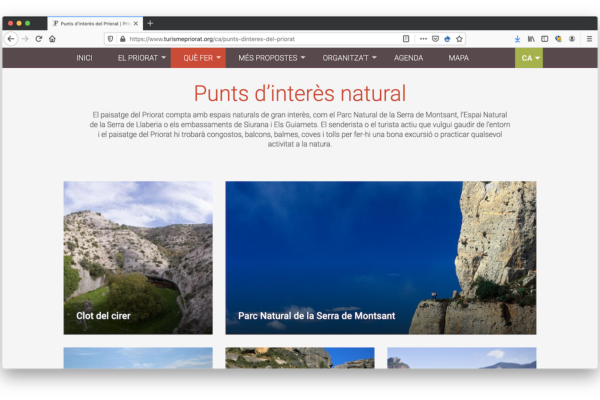Toggle the sidebar view icon

tap(545, 39)
